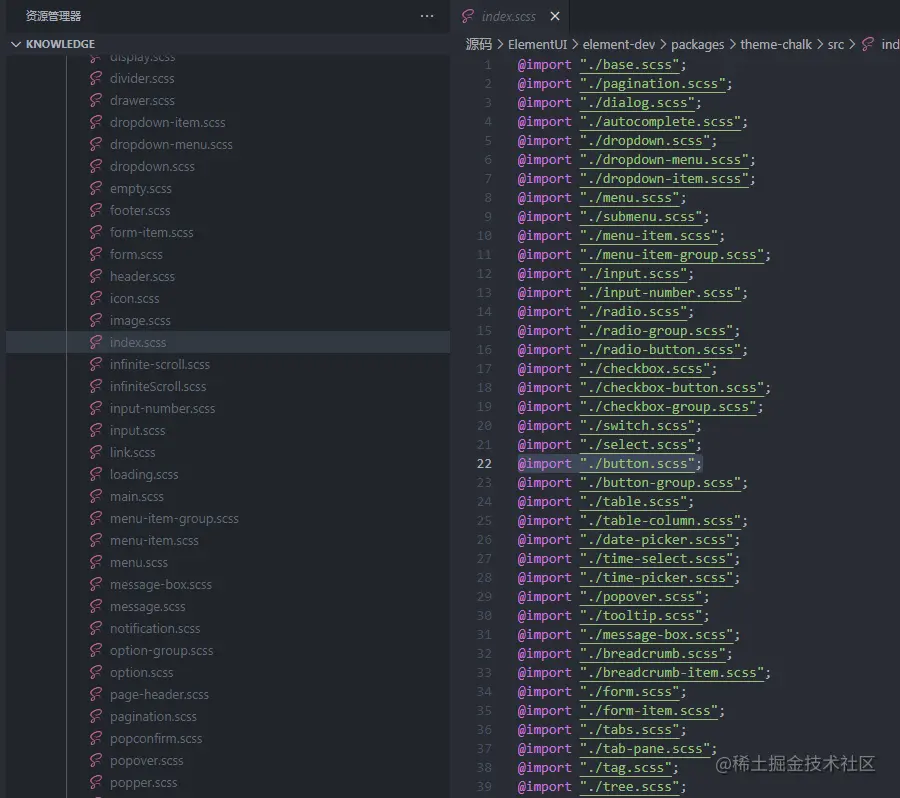Image resolution: width=900 pixels, height=798 pixels.
Task: Click the Sass icon beside icon.scss
Action: coord(96,299)
